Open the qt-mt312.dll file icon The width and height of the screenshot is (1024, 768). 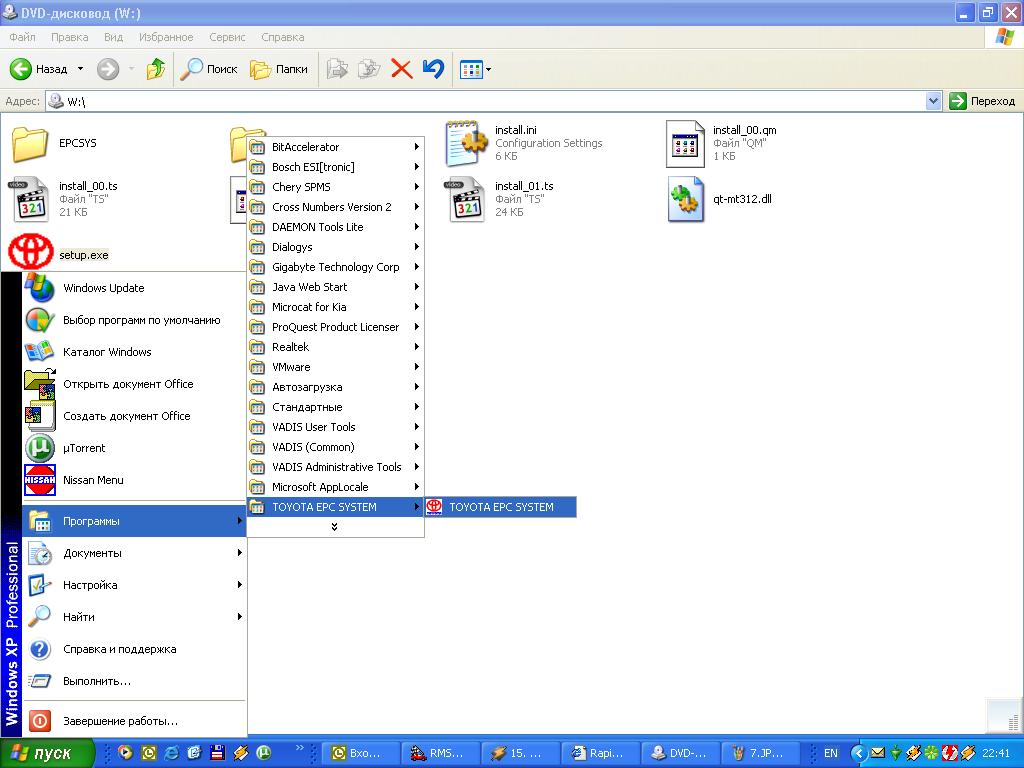click(686, 200)
